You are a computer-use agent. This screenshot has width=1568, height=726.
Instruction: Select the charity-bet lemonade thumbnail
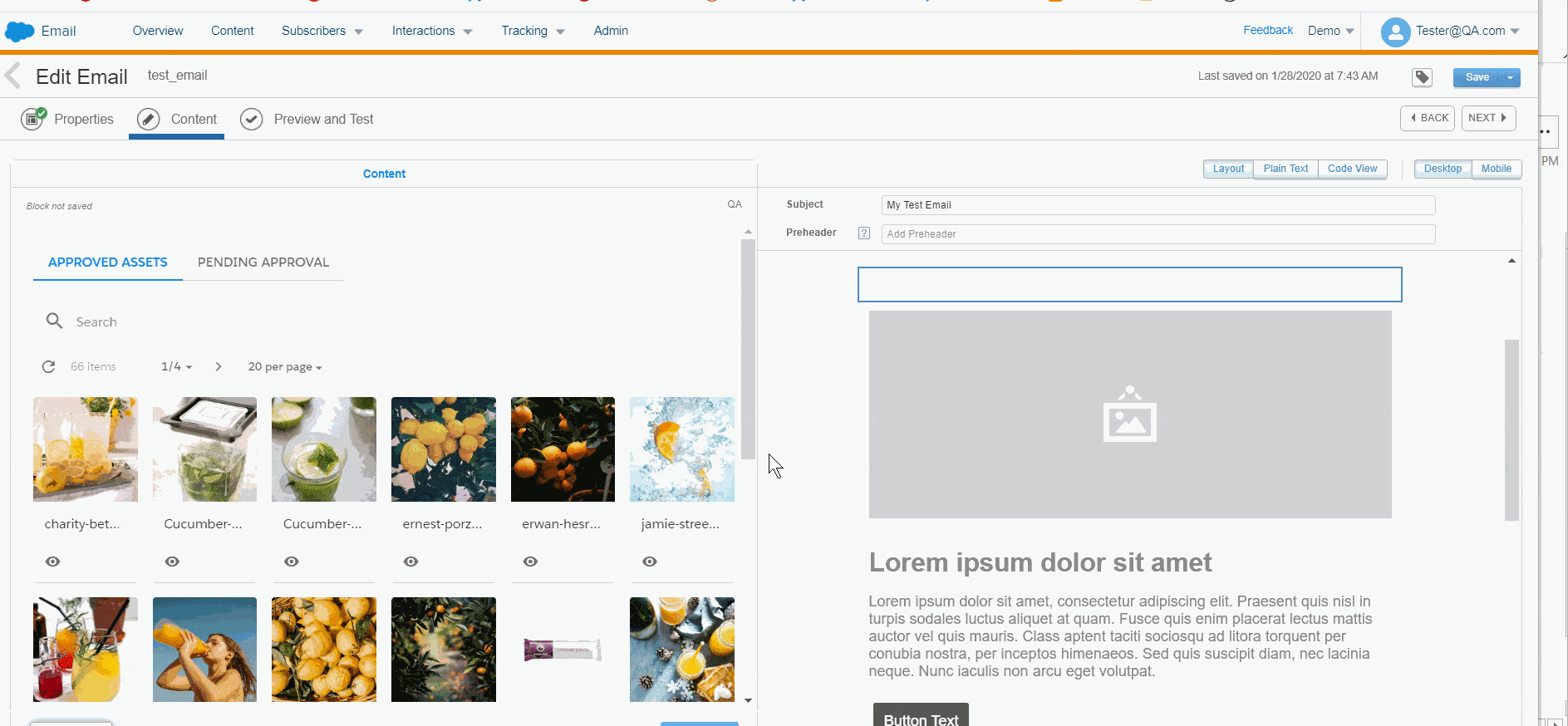86,449
